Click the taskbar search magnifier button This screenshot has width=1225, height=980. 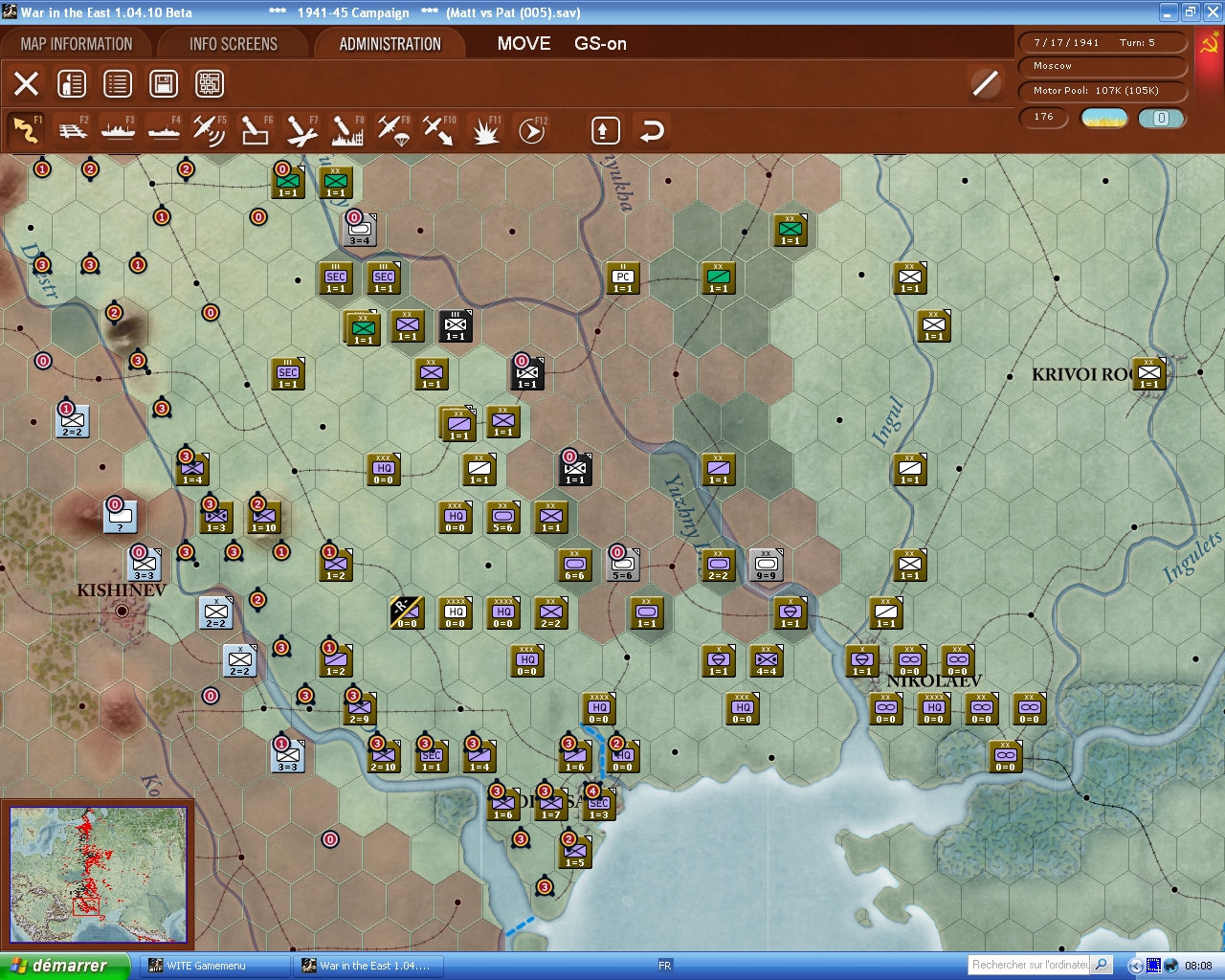tap(1102, 965)
